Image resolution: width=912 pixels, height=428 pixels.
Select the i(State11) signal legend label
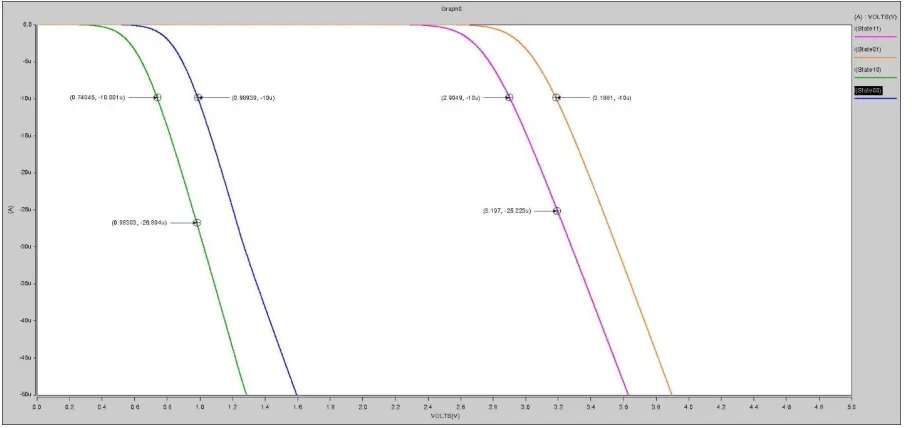(x=868, y=28)
